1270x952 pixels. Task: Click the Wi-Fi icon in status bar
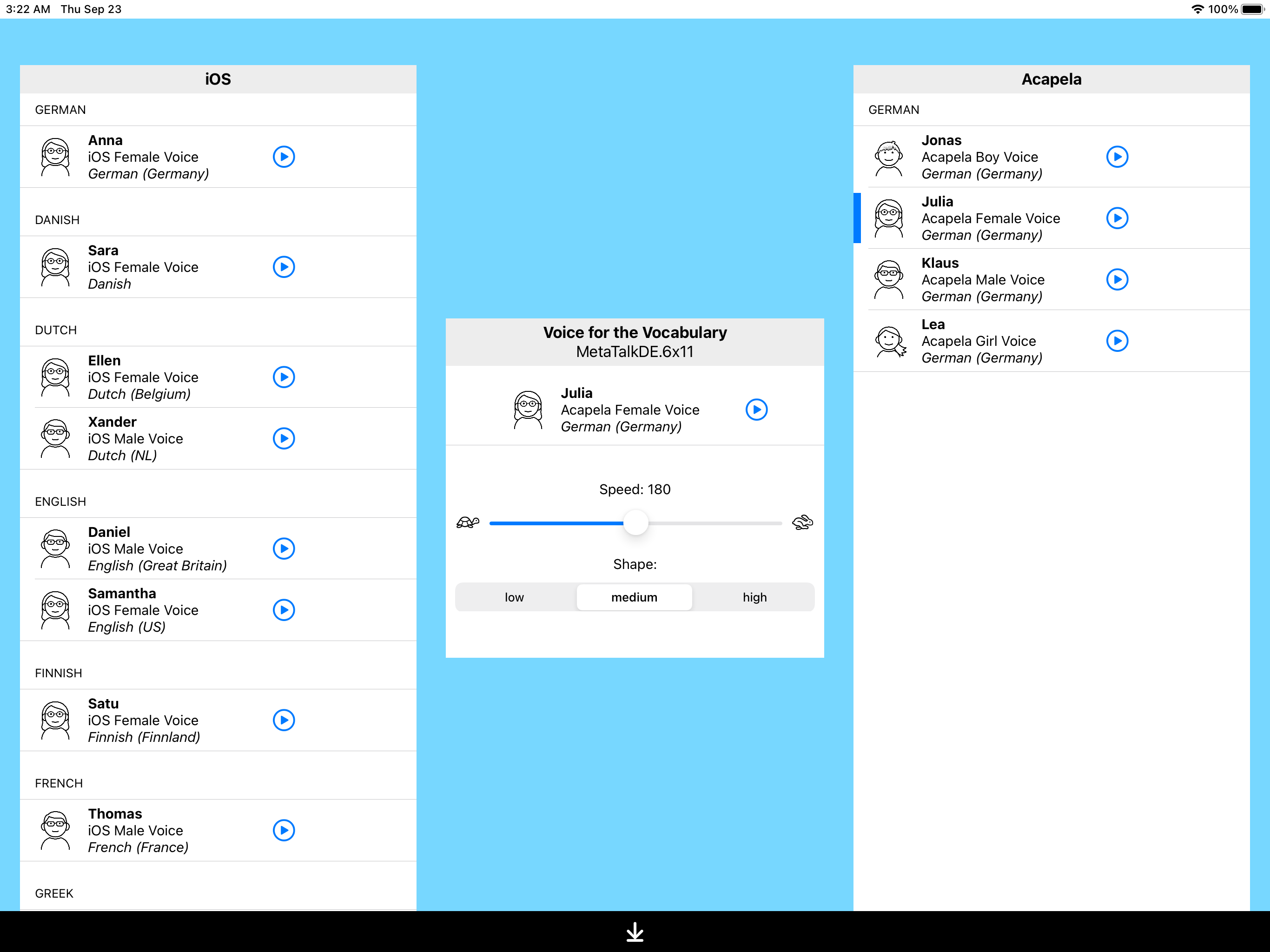pos(1197,9)
